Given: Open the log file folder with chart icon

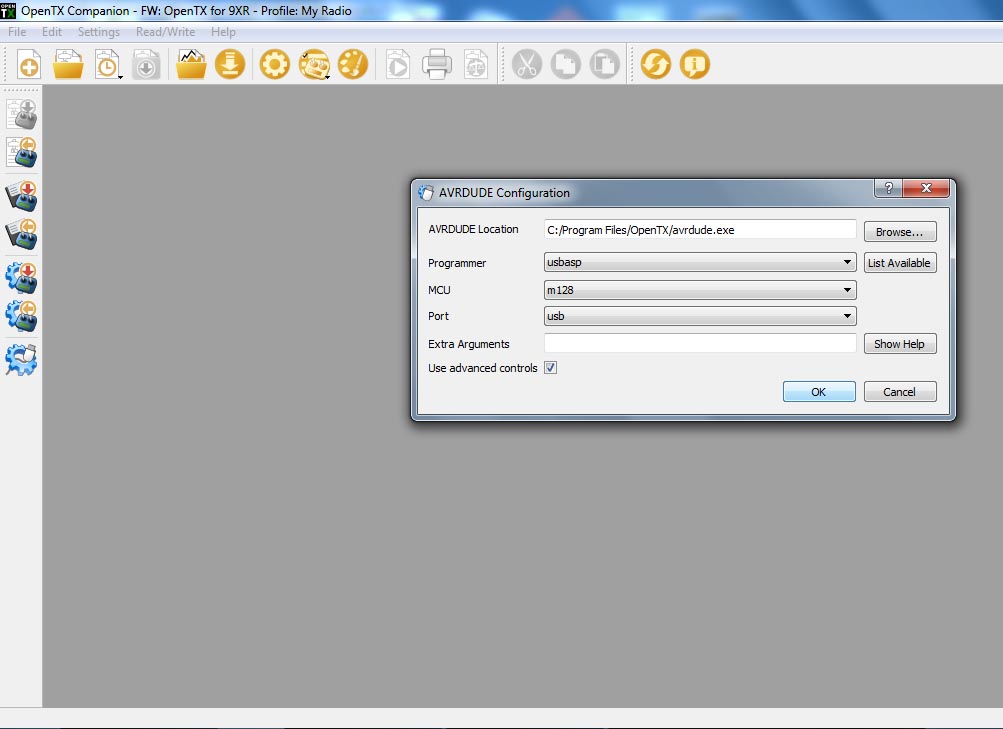Looking at the screenshot, I should [191, 64].
